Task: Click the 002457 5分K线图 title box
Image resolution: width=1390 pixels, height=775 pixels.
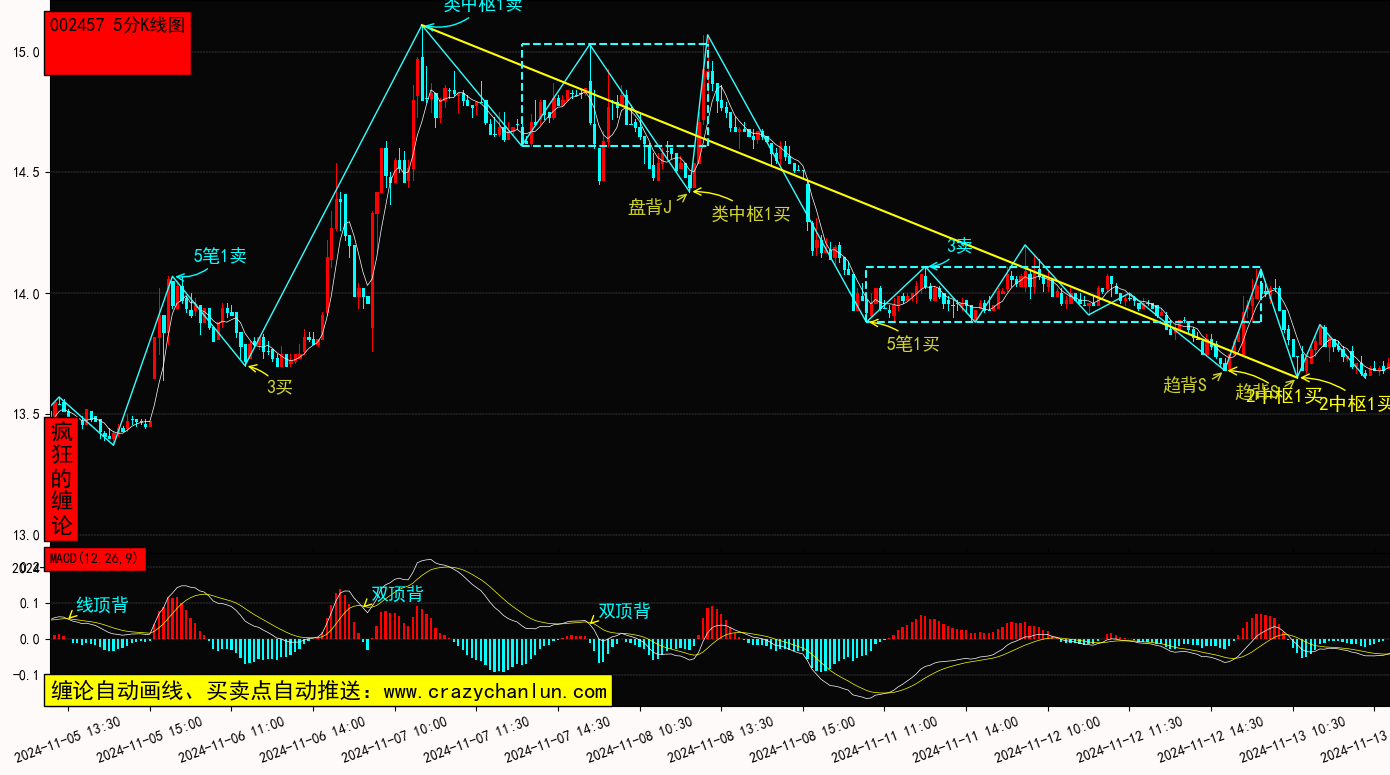Action: click(x=118, y=43)
